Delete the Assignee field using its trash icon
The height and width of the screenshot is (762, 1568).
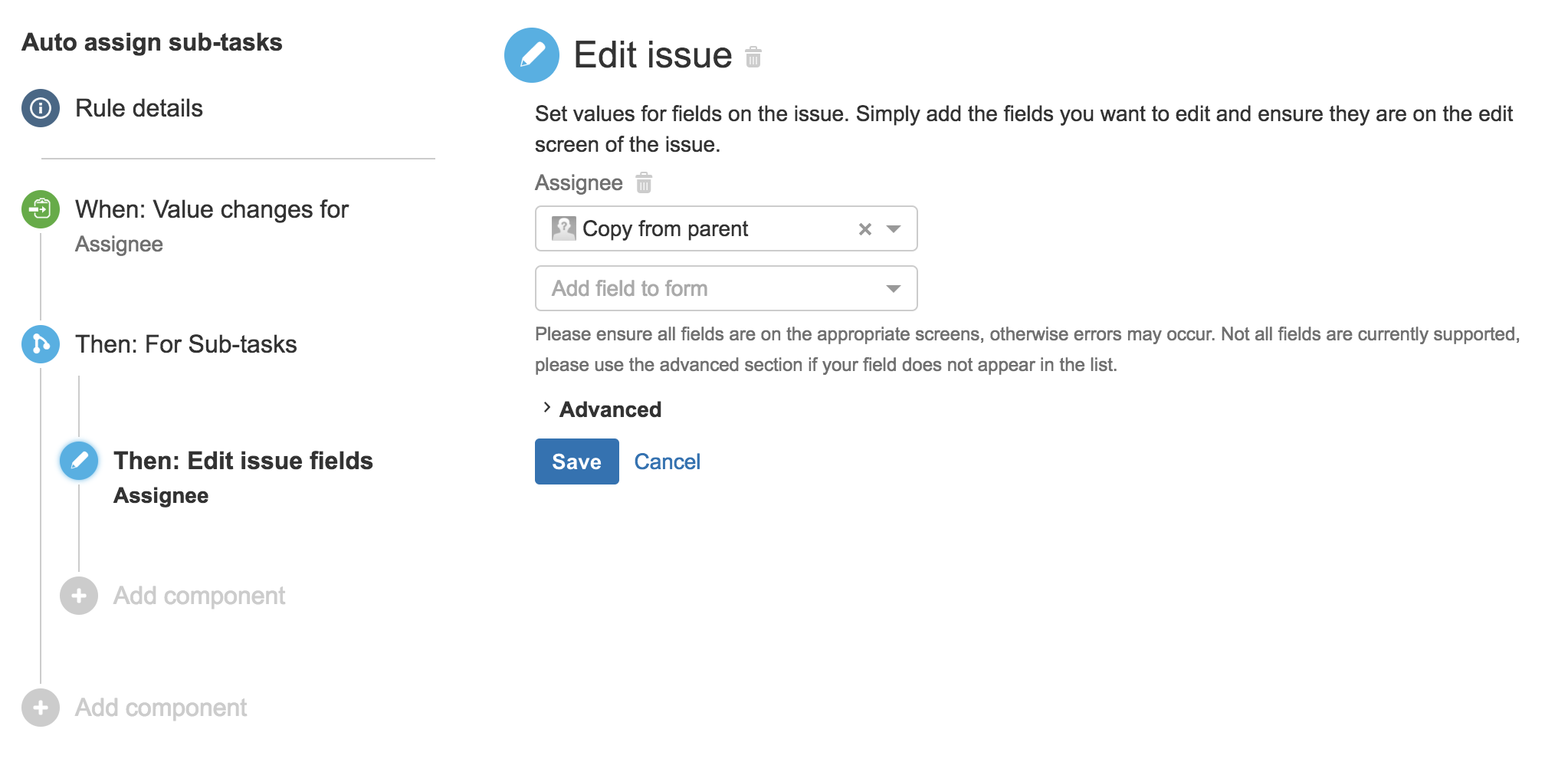coord(644,182)
